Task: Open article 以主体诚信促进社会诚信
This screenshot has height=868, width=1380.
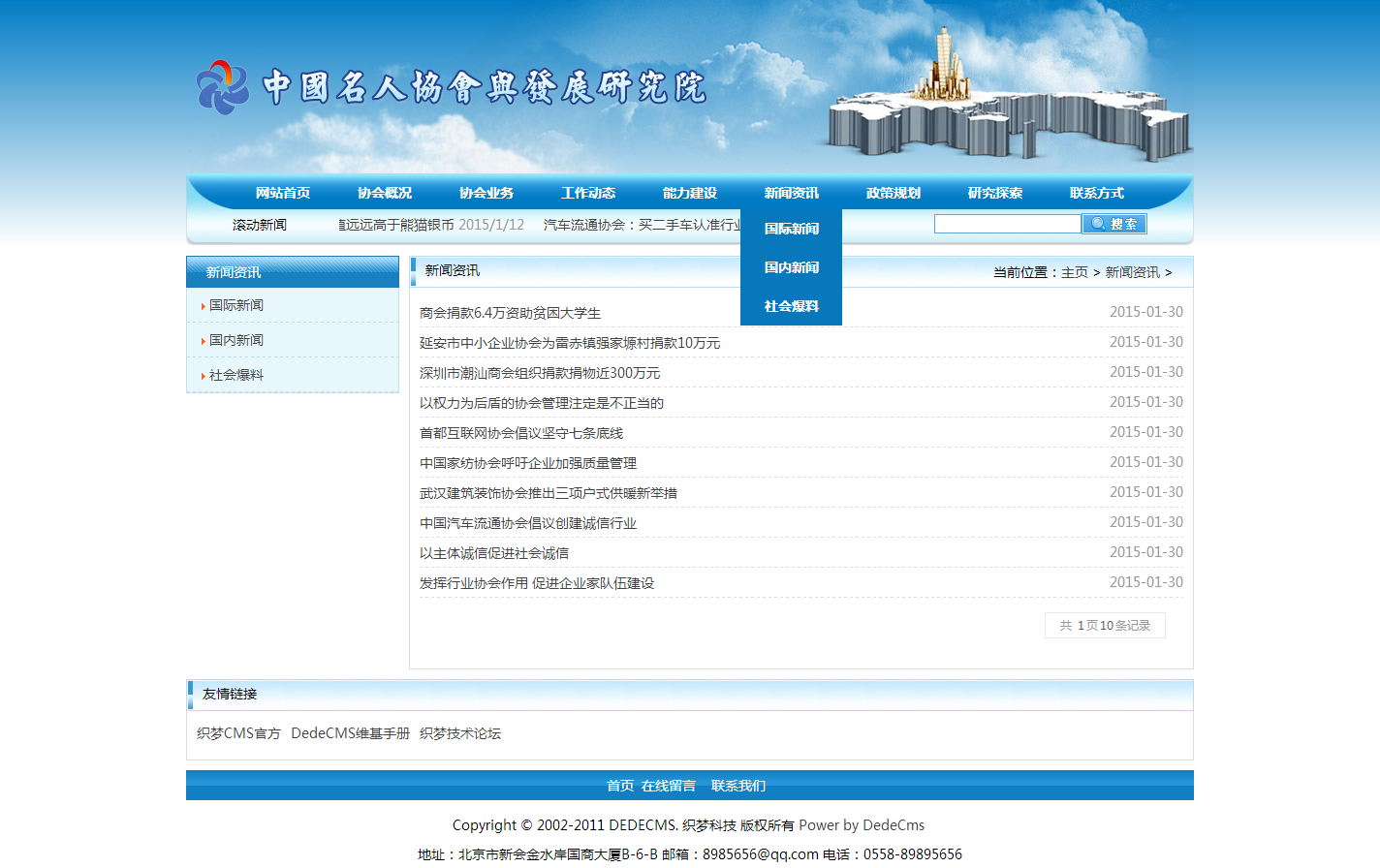Action: coord(493,553)
